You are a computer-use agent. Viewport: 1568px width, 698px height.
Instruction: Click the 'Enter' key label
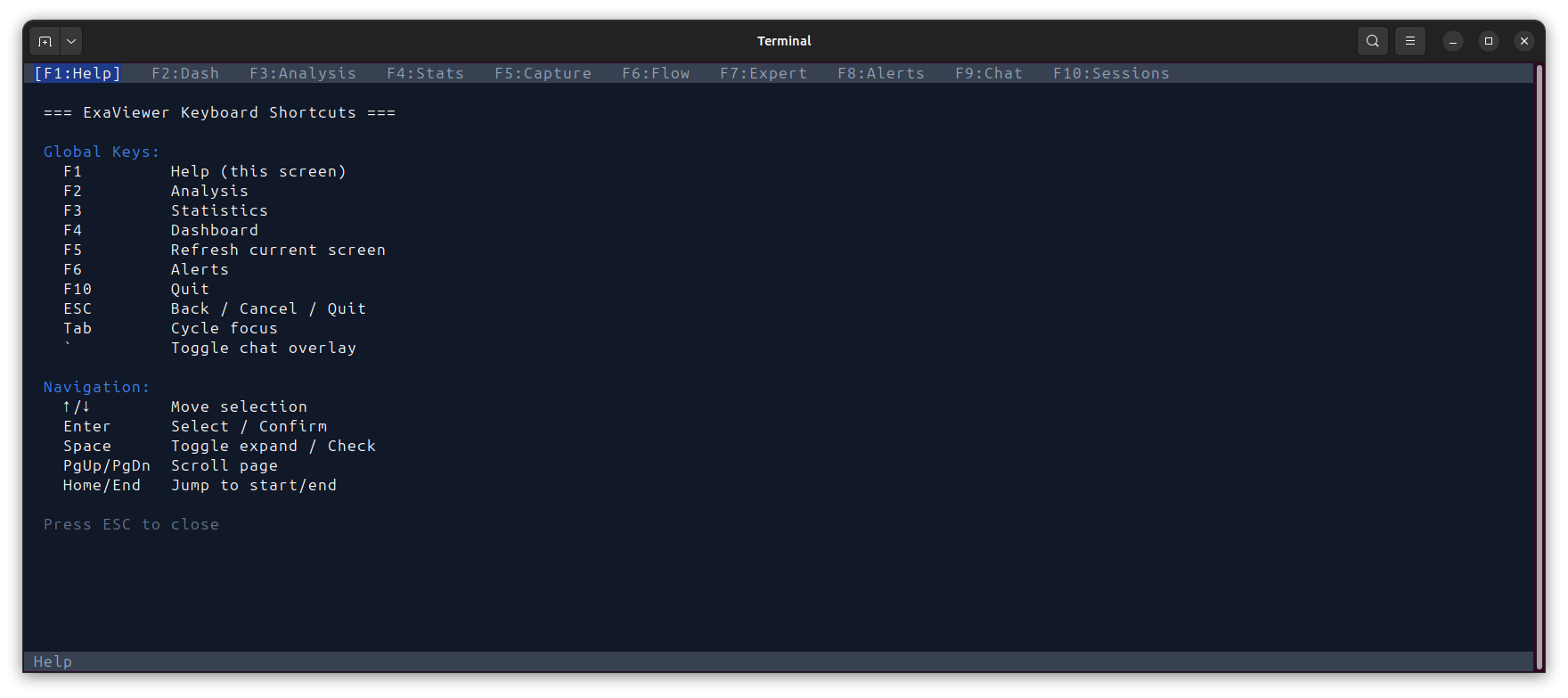coord(87,426)
